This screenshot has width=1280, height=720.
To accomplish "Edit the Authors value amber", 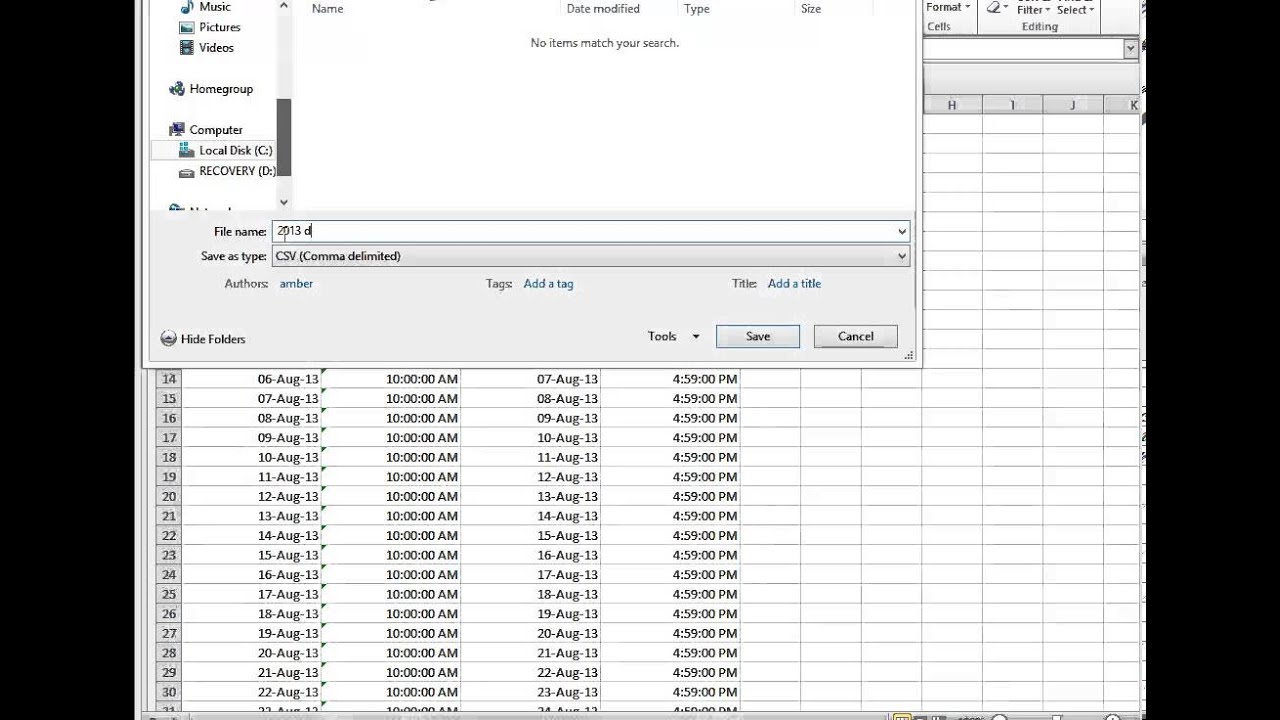I will 296,284.
